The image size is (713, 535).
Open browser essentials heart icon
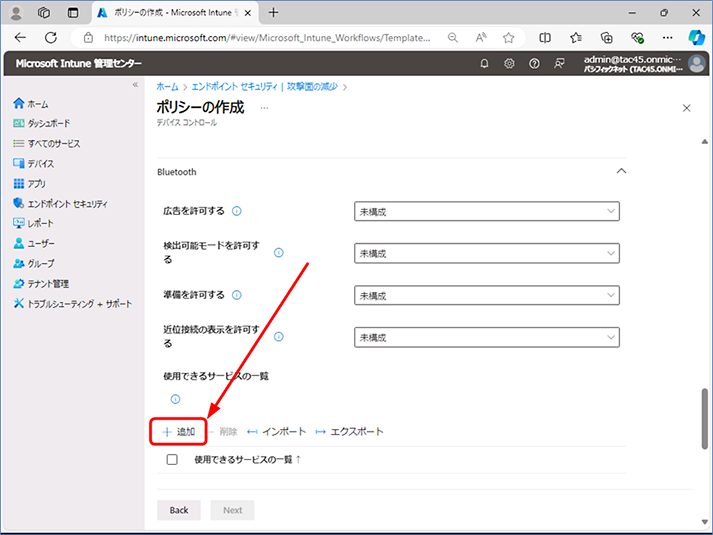point(638,38)
